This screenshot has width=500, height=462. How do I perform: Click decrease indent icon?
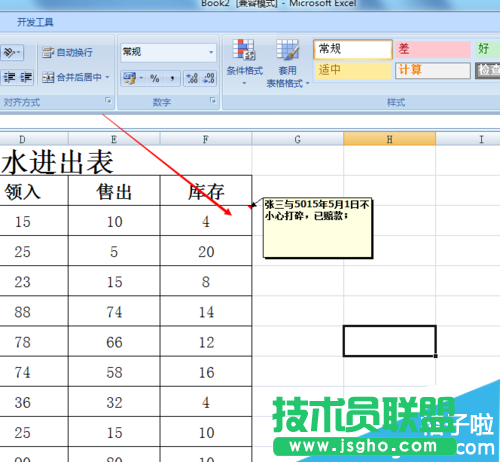point(9,77)
